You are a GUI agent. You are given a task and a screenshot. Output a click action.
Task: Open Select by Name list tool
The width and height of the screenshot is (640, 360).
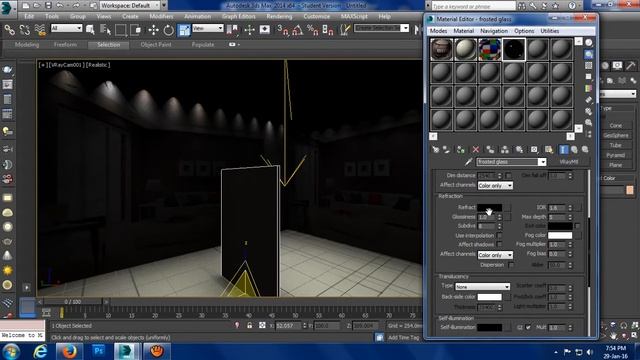click(x=106, y=30)
